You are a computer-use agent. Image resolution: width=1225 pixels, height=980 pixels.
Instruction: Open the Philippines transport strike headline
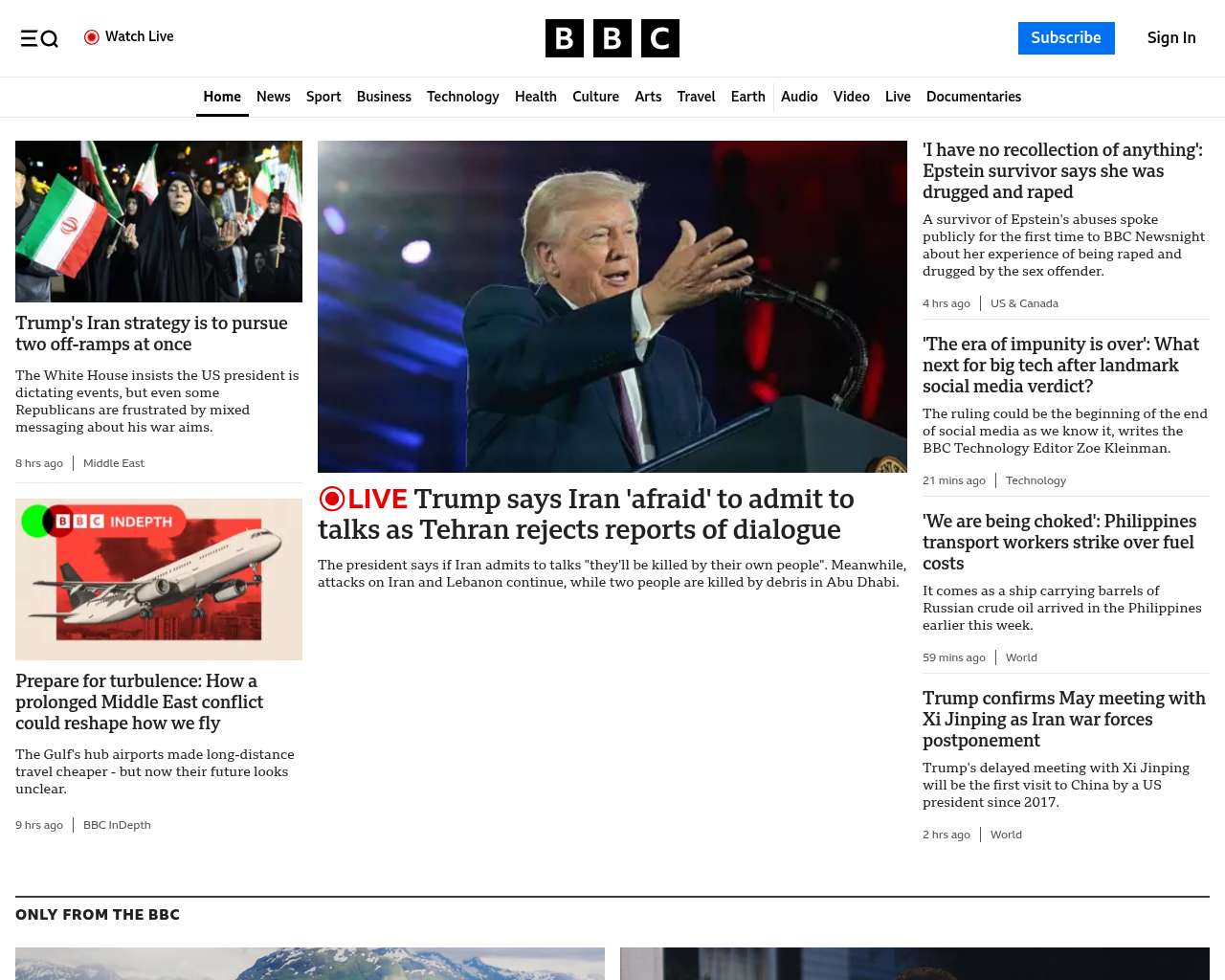tap(1059, 542)
